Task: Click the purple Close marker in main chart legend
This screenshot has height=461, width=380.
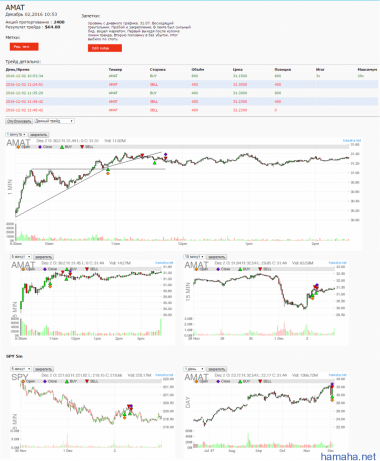Action: [x=40, y=147]
